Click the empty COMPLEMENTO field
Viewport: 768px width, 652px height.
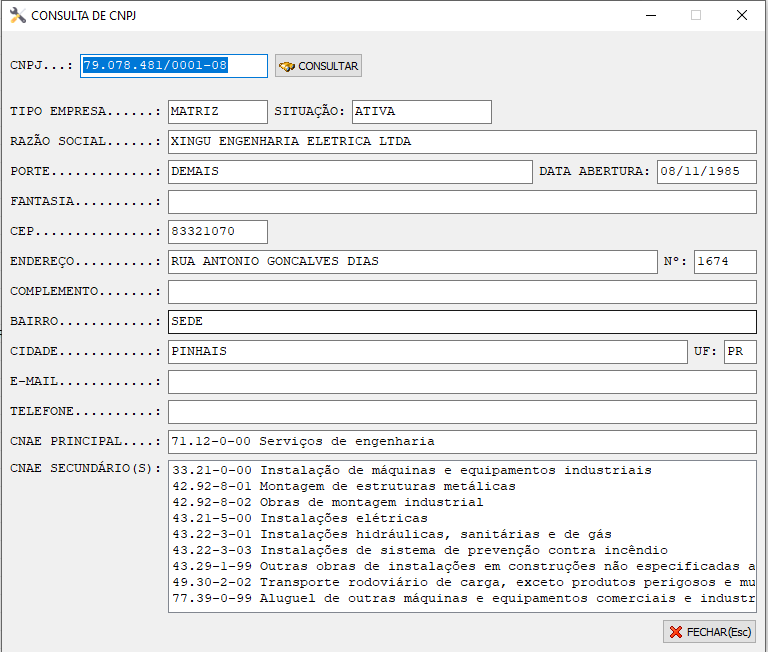coord(462,292)
